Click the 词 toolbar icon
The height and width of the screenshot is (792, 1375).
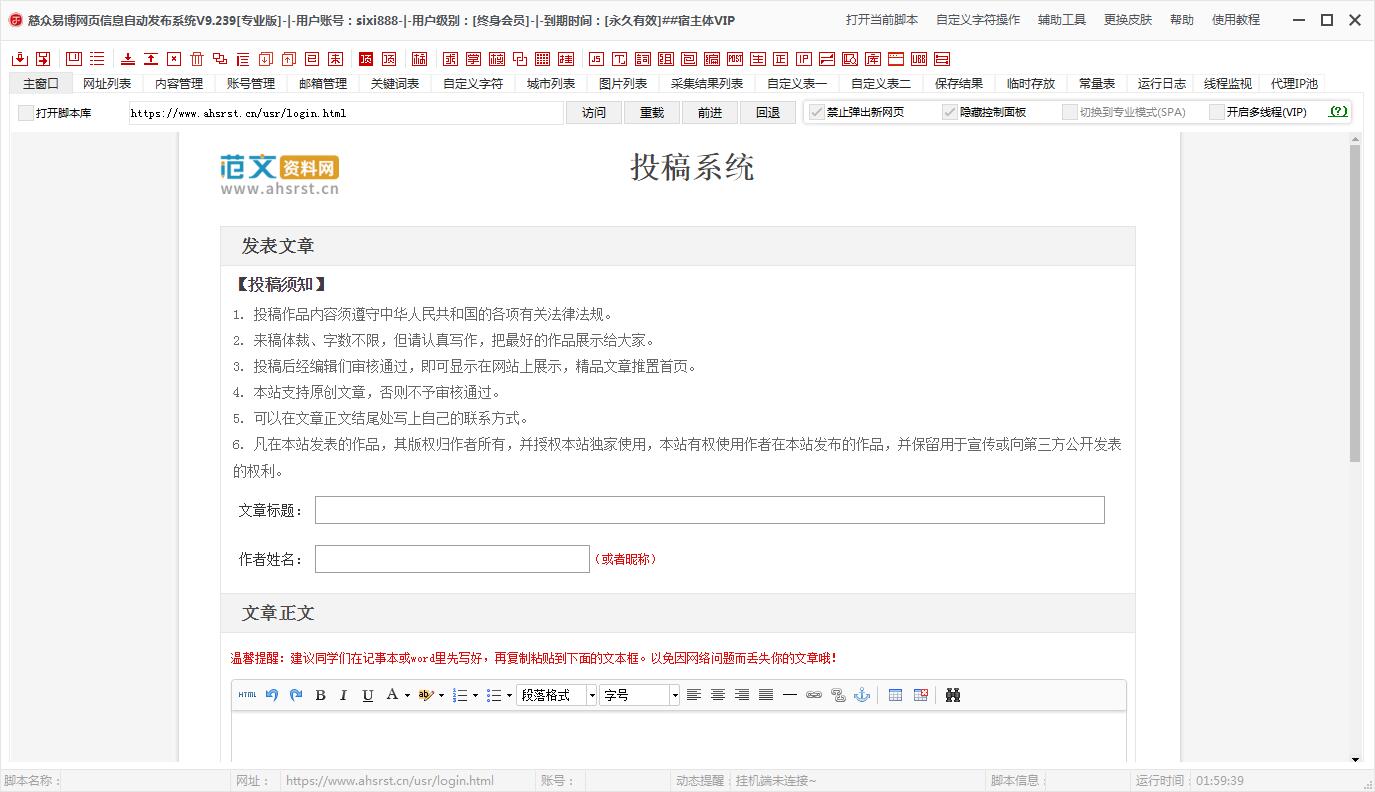pyautogui.click(x=642, y=59)
